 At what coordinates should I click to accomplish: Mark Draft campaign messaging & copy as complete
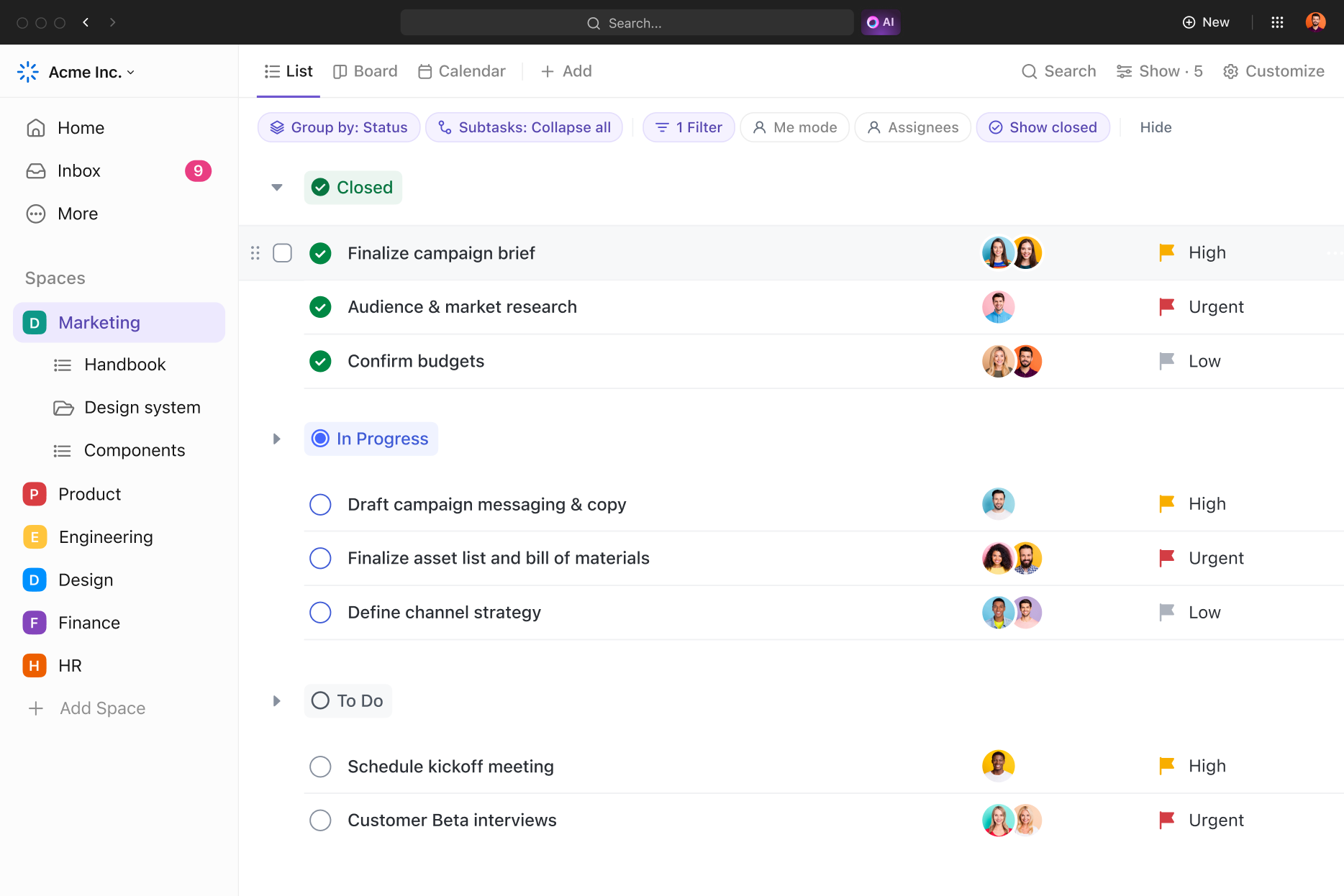(x=320, y=504)
